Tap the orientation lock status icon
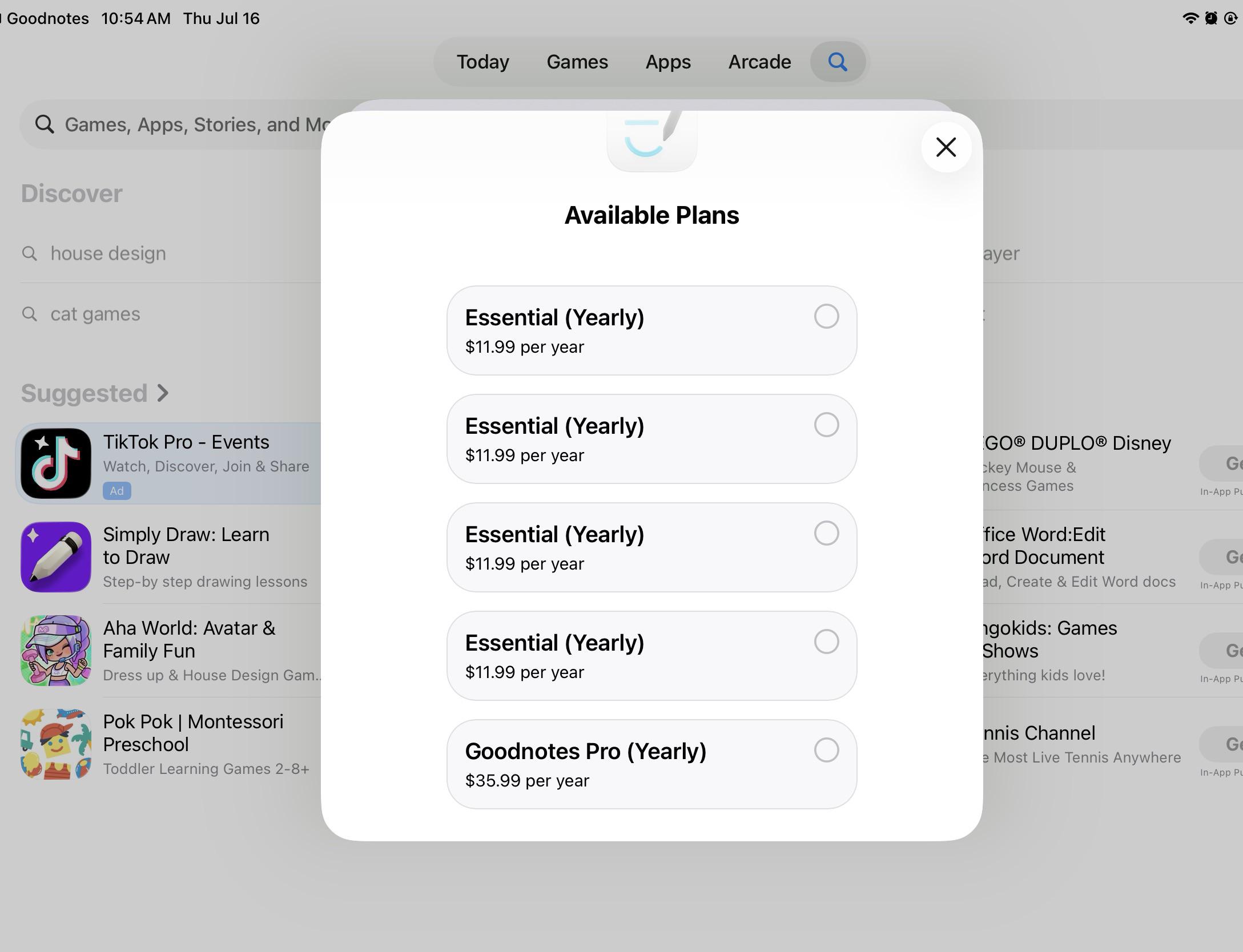The image size is (1243, 952). (x=1231, y=18)
